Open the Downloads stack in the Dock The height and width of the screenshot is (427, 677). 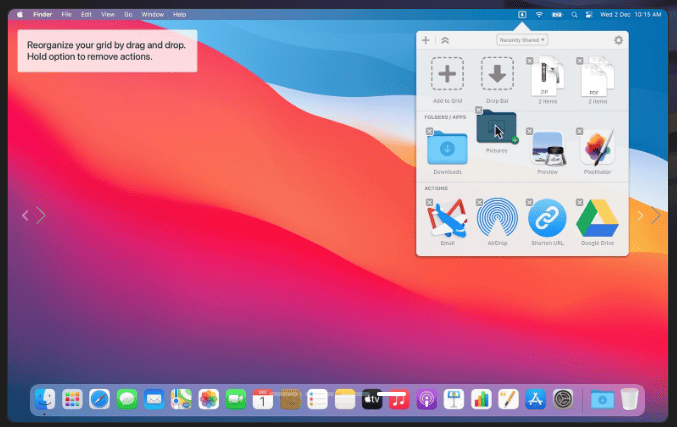(602, 399)
